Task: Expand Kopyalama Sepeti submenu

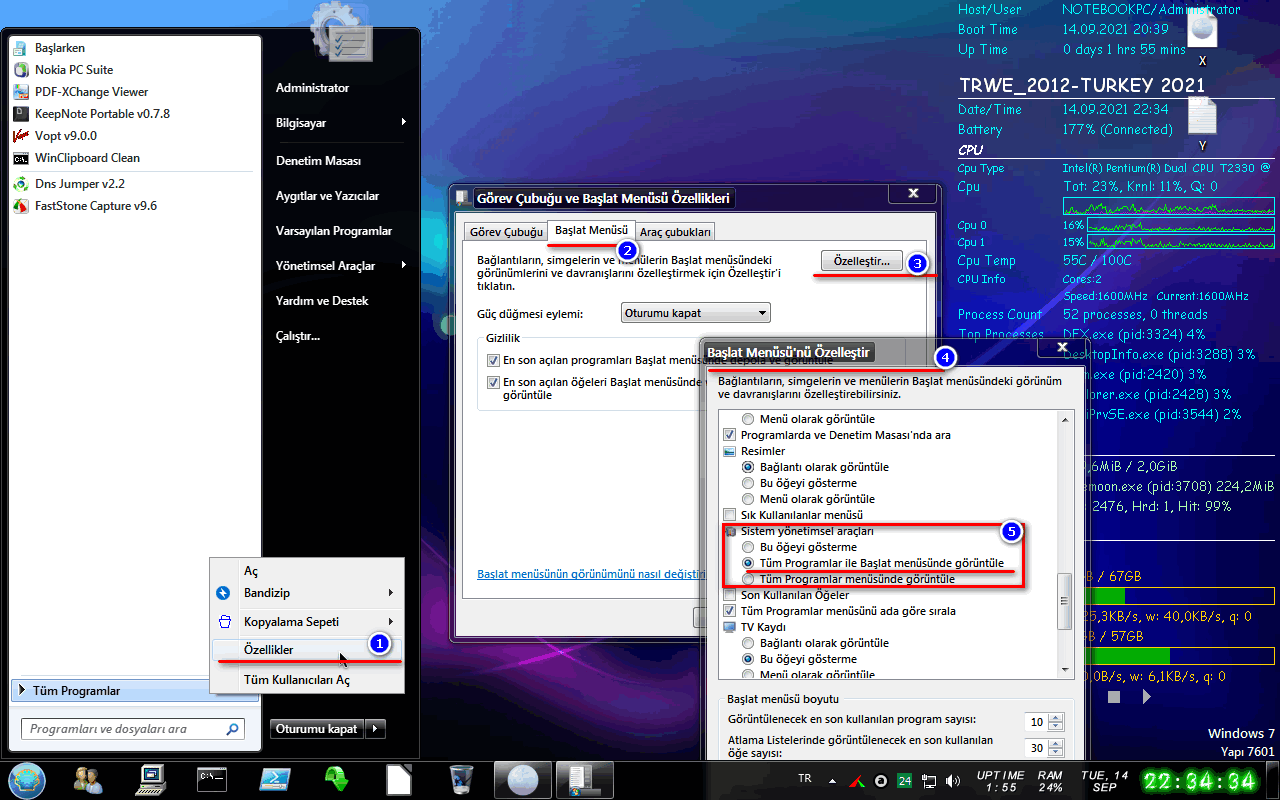Action: [x=390, y=621]
